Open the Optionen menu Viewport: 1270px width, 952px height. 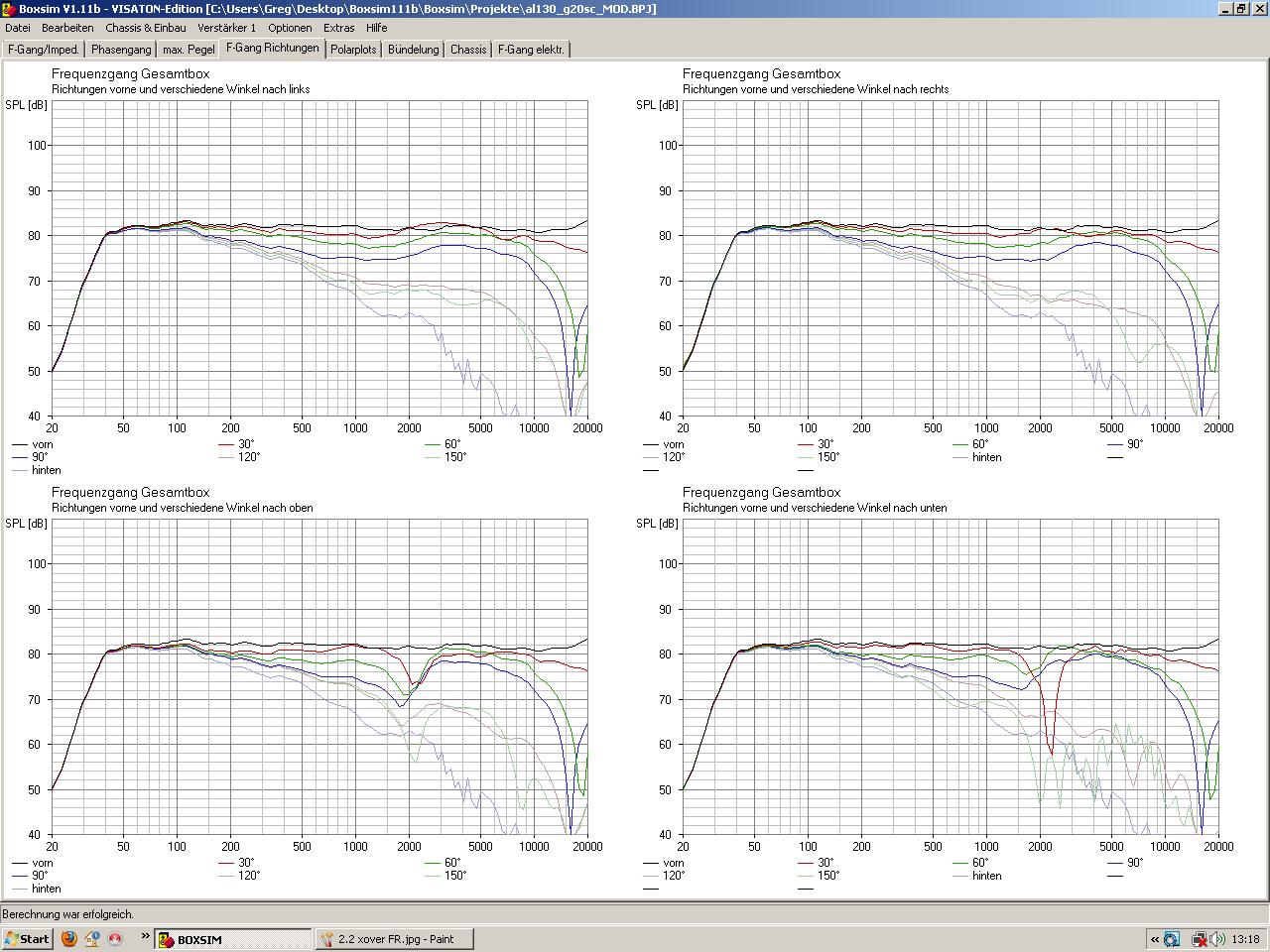pyautogui.click(x=290, y=28)
